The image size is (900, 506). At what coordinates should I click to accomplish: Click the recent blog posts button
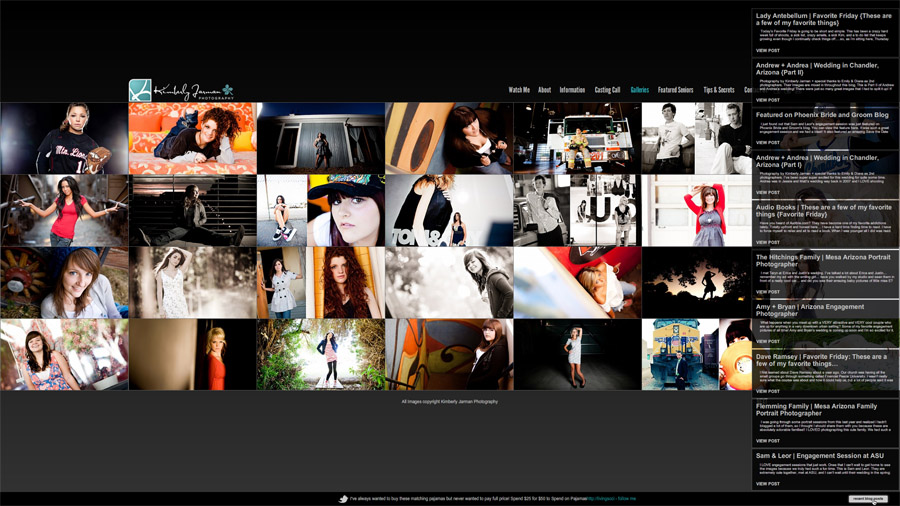[868, 499]
